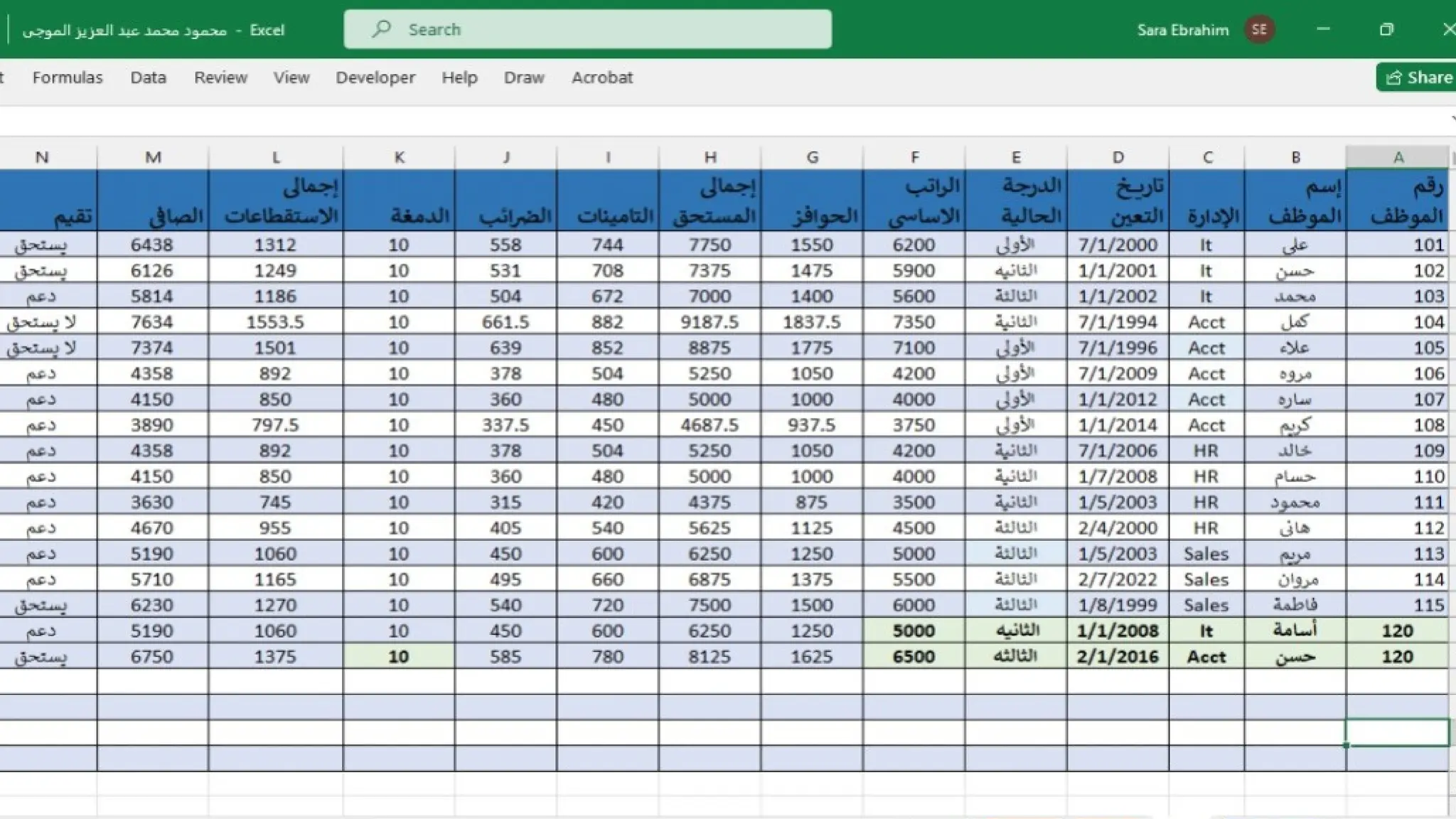This screenshot has height=819, width=1456.
Task: Select column A header
Action: coord(1398,157)
